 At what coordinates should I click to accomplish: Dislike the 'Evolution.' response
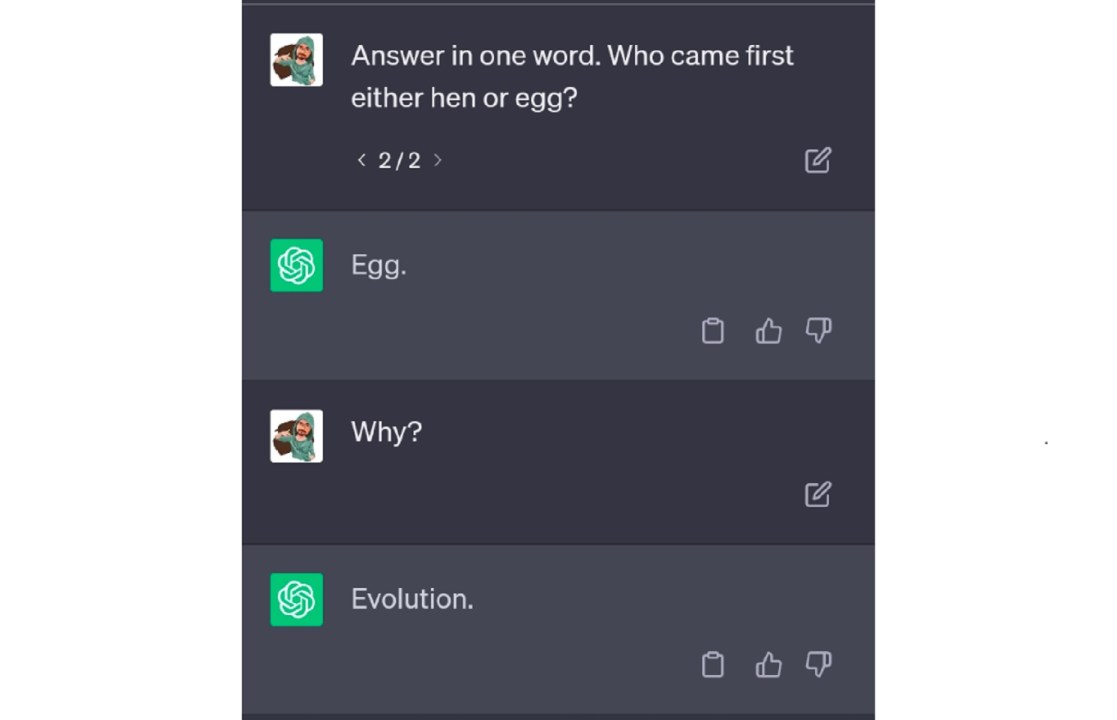[x=818, y=665]
